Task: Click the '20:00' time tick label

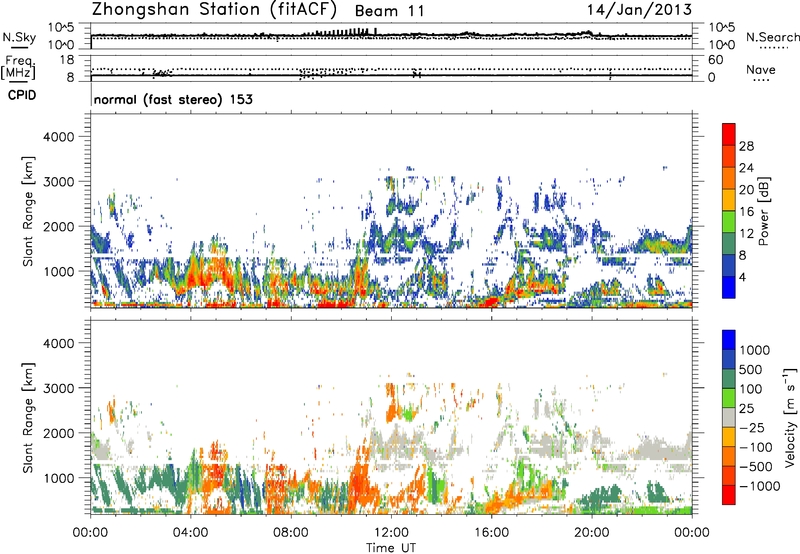Action: click(592, 533)
